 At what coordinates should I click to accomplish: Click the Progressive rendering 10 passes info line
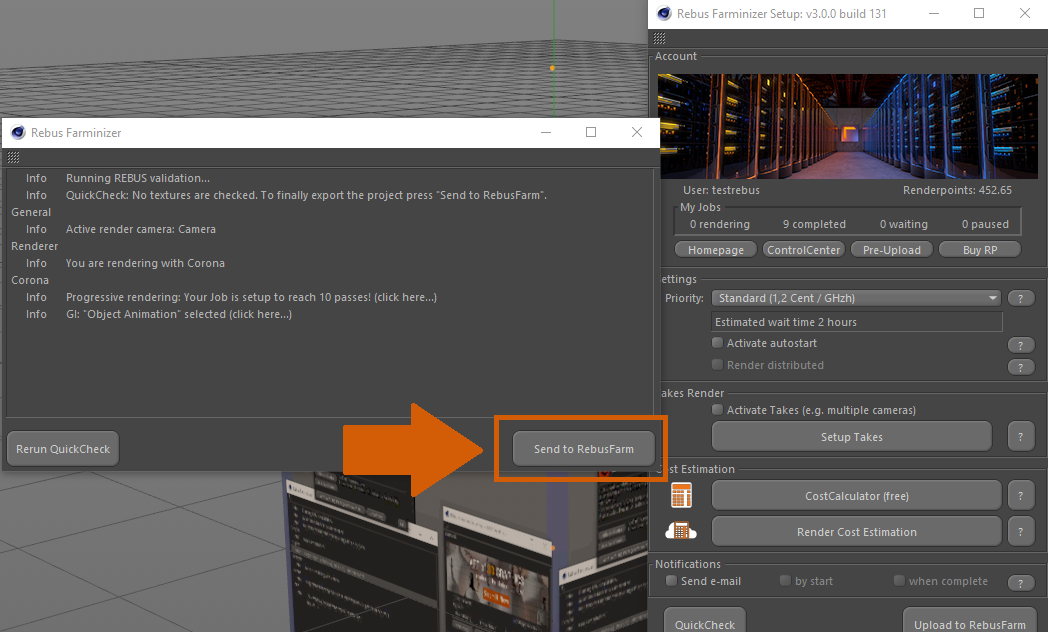[251, 297]
